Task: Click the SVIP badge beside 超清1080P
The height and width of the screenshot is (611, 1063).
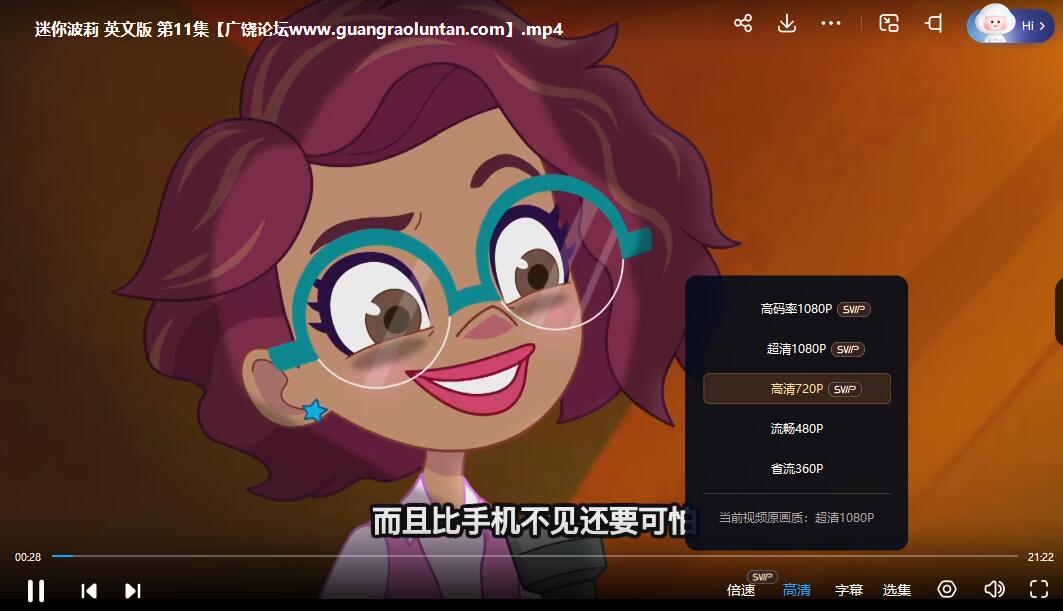Action: (847, 349)
